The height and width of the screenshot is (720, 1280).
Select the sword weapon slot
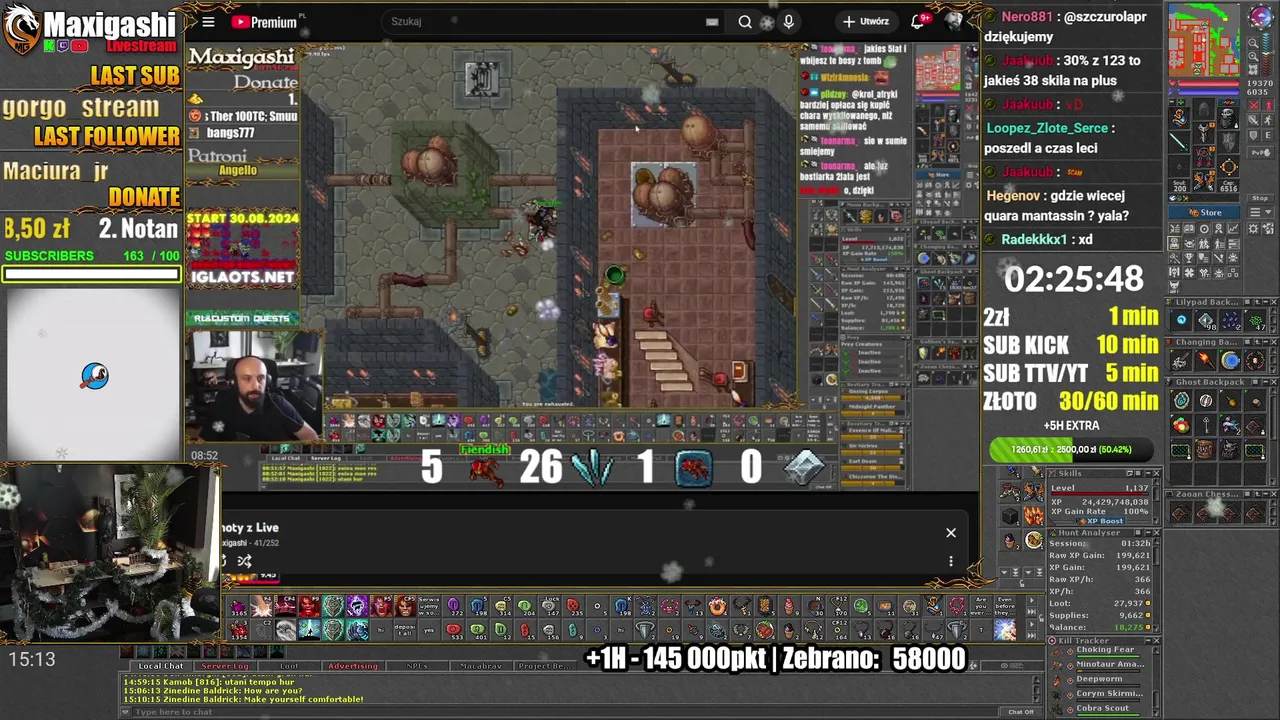point(1179,142)
